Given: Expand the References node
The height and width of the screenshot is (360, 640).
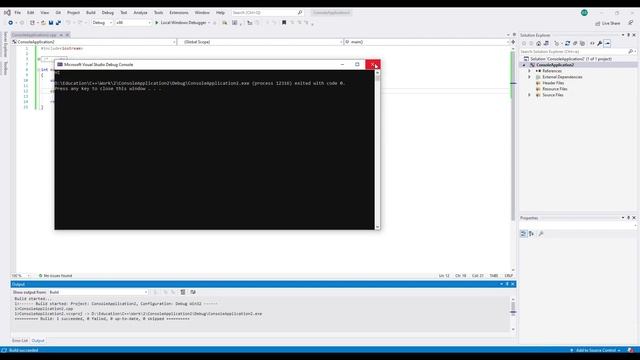Looking at the screenshot, I should [x=529, y=71].
